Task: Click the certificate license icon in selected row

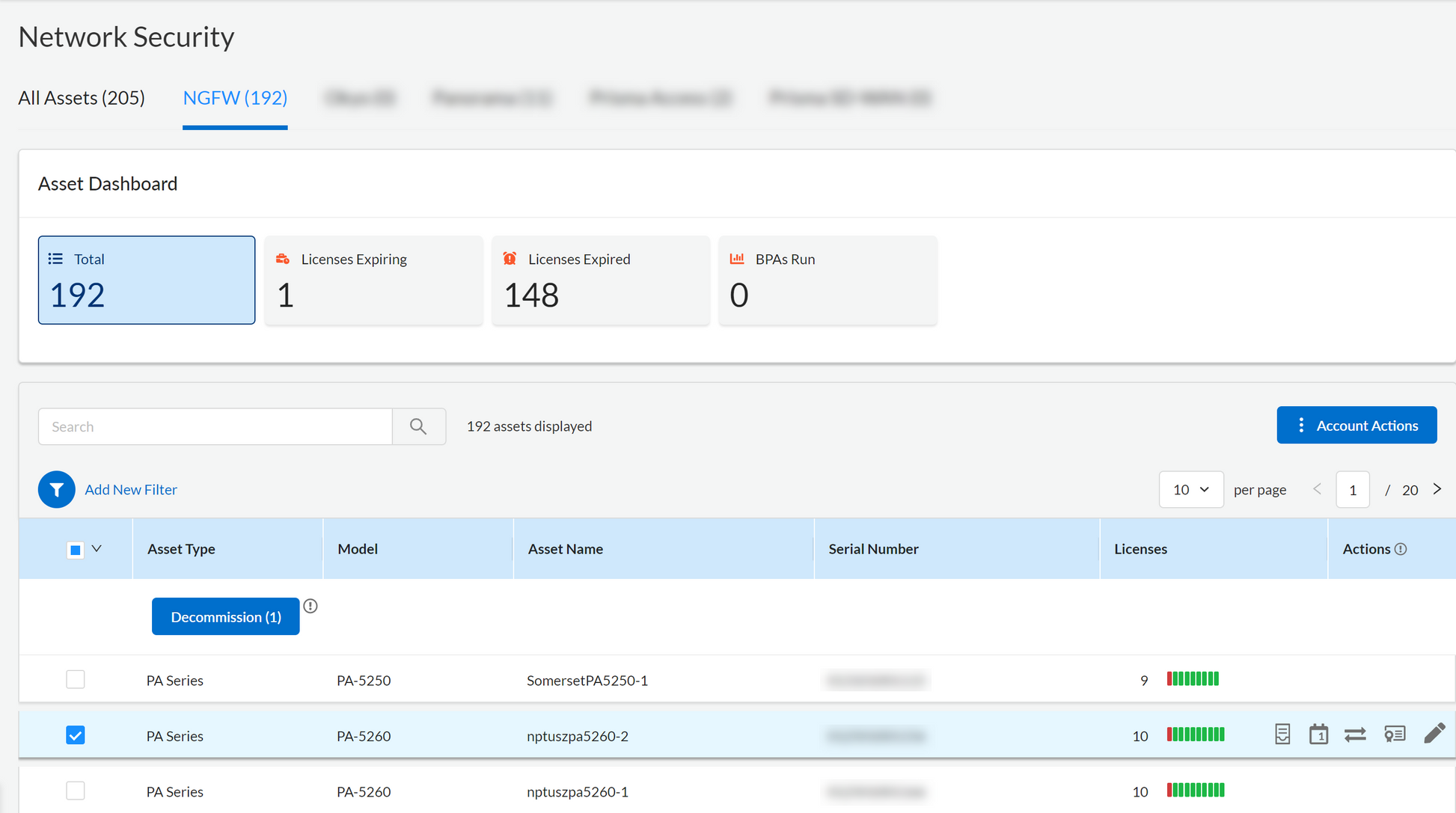Action: click(x=1395, y=734)
